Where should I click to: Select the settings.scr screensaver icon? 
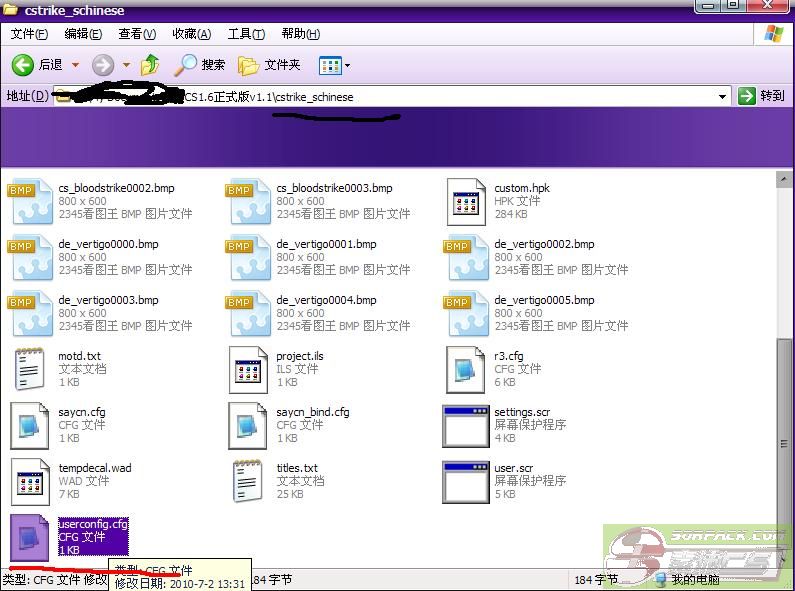click(465, 425)
